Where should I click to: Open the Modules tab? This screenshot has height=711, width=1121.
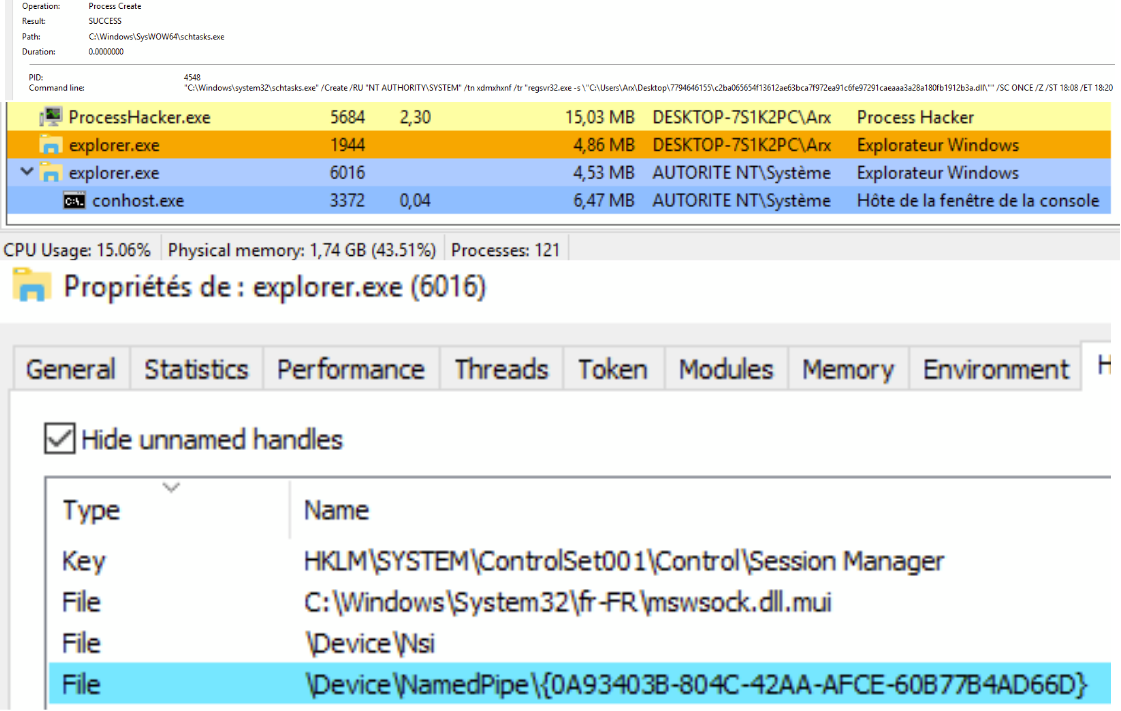point(726,369)
